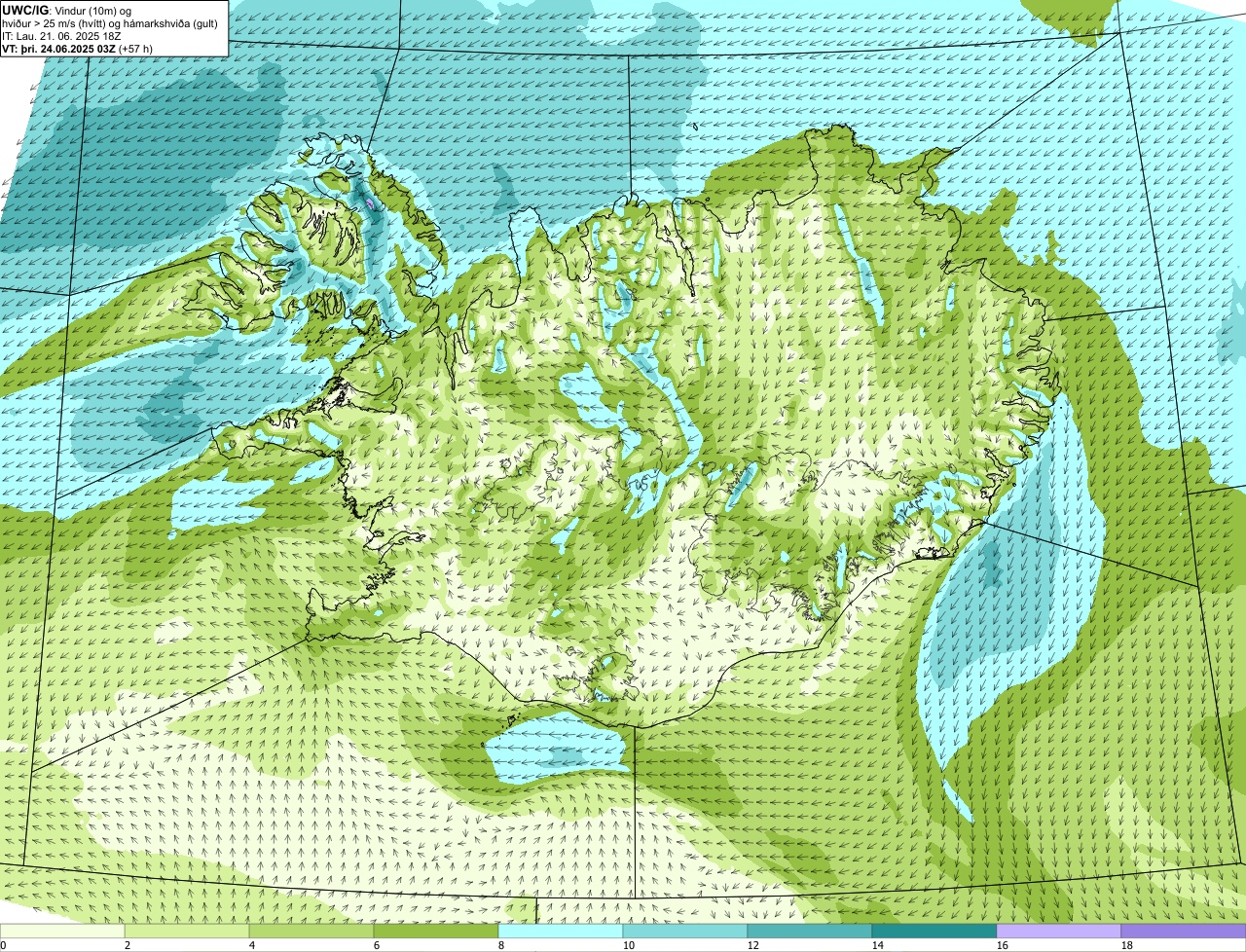The image size is (1246, 952).
Task: Select the 2–4 light green legend swatch
Action: tap(187, 931)
